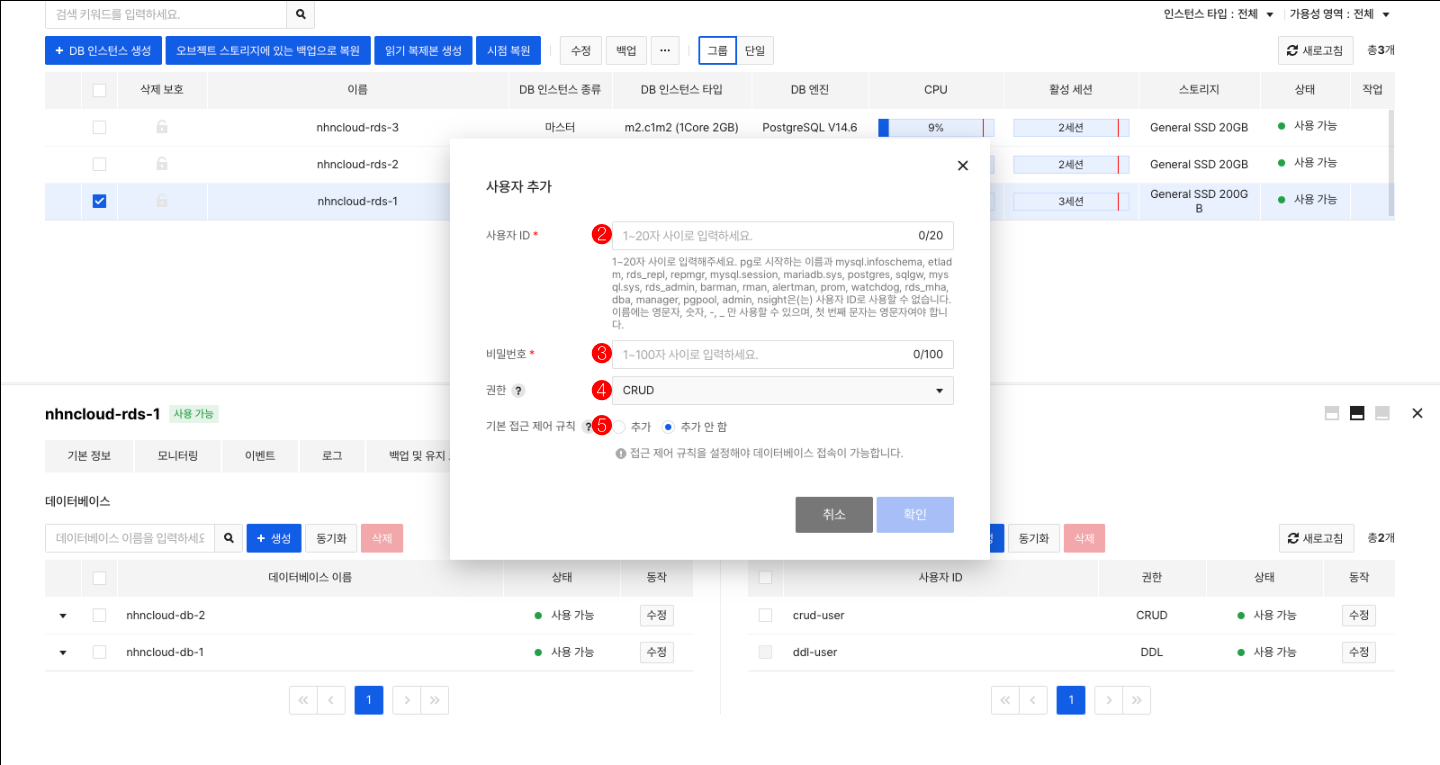Click the database name search input
Viewport: 1440px width, 765px height.
130,538
